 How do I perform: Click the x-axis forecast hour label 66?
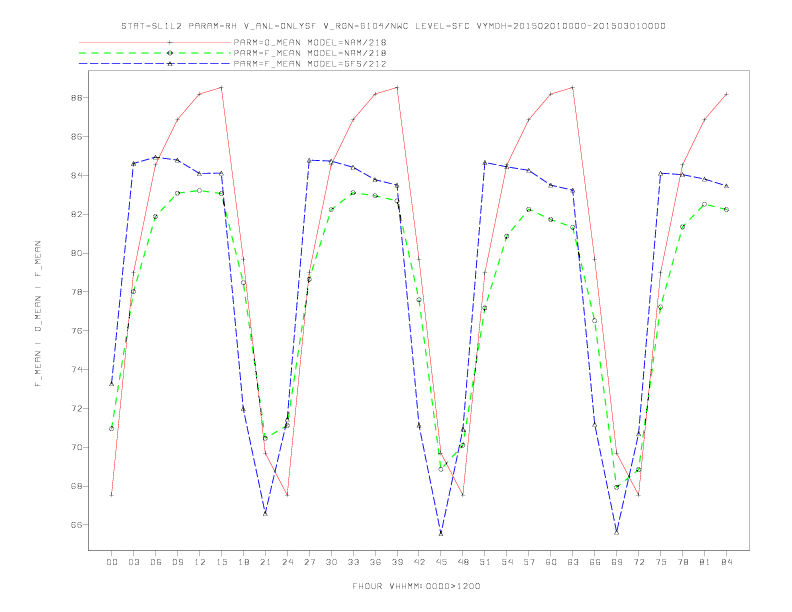[595, 562]
